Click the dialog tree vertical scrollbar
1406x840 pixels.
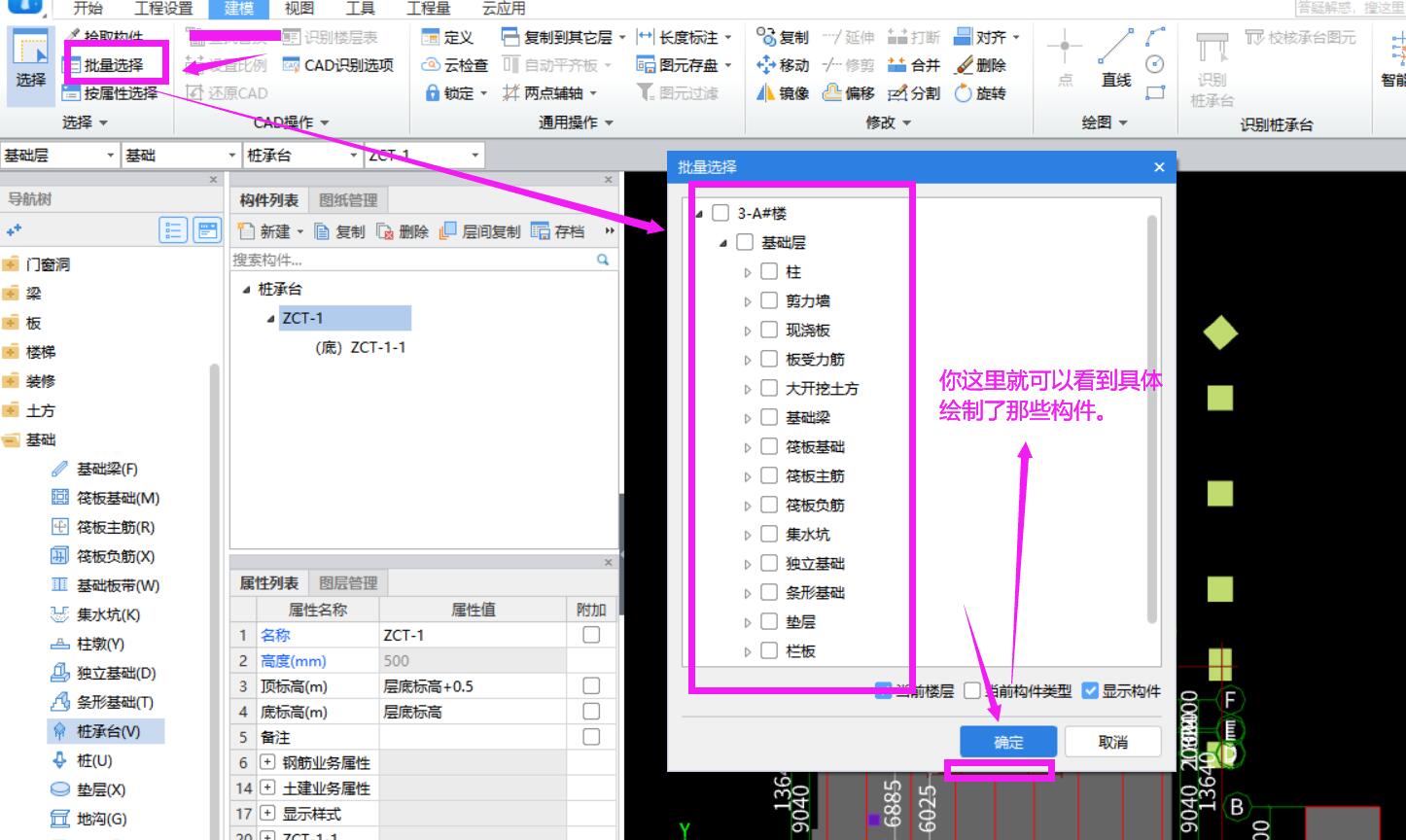pos(1153,418)
